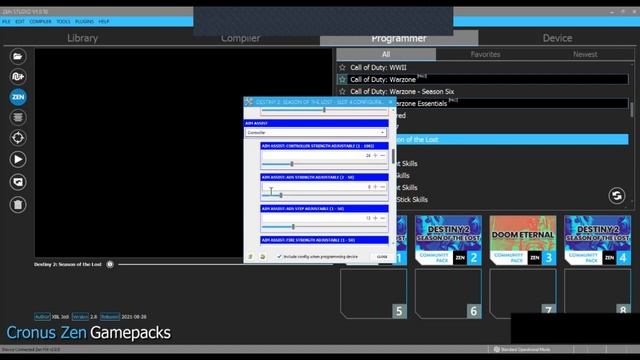Click the minus stepper for Controller Strength
This screenshot has width=640, height=360.
point(382,156)
